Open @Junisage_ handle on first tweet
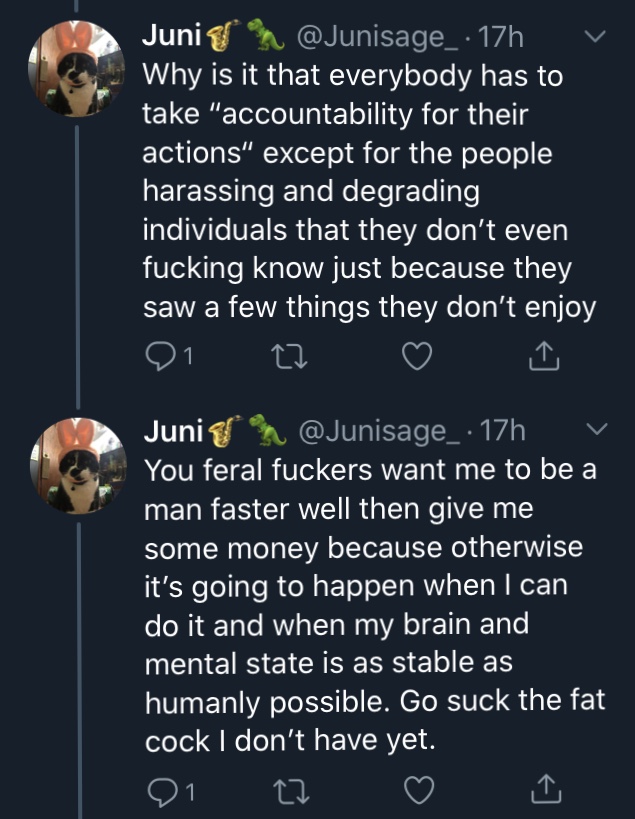This screenshot has height=819, width=635. (378, 37)
